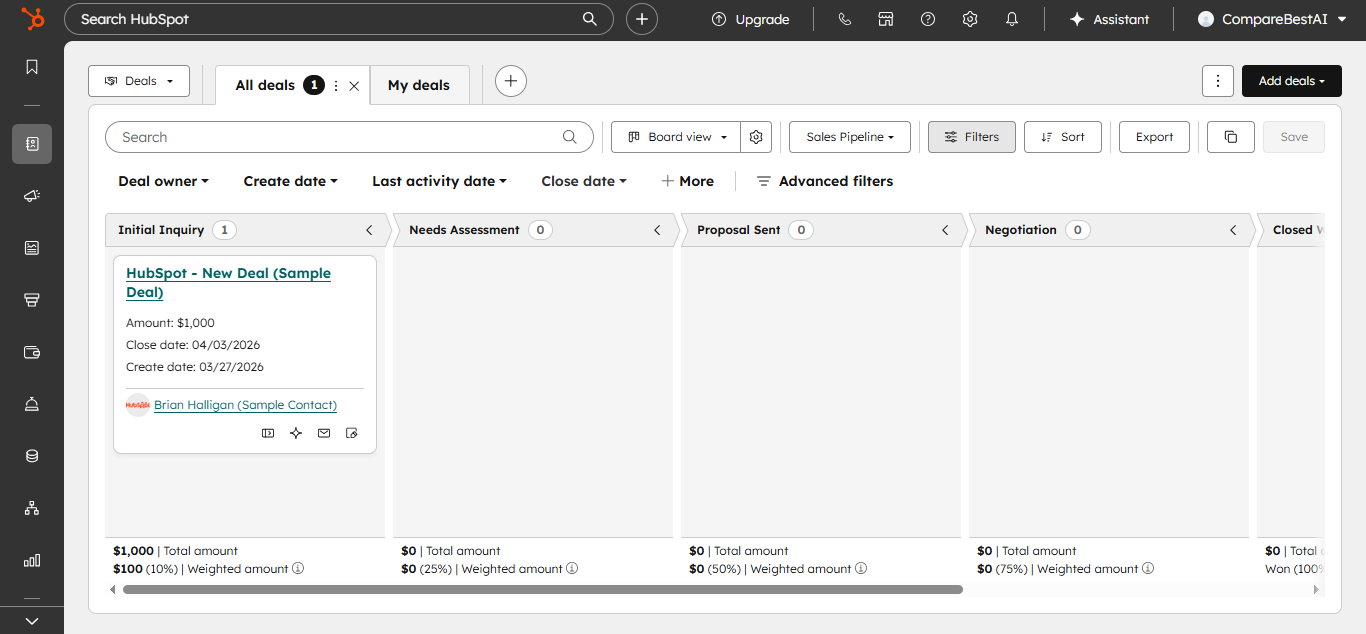Screen dimensions: 1366x634
Task: Open the Content sidebar icon
Action: [x=32, y=248]
